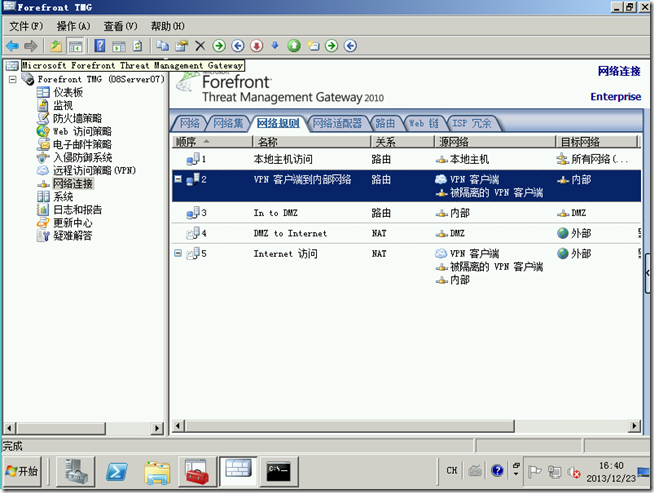654x493 pixels.
Task: Delete selected rule with the X icon
Action: pyautogui.click(x=200, y=46)
